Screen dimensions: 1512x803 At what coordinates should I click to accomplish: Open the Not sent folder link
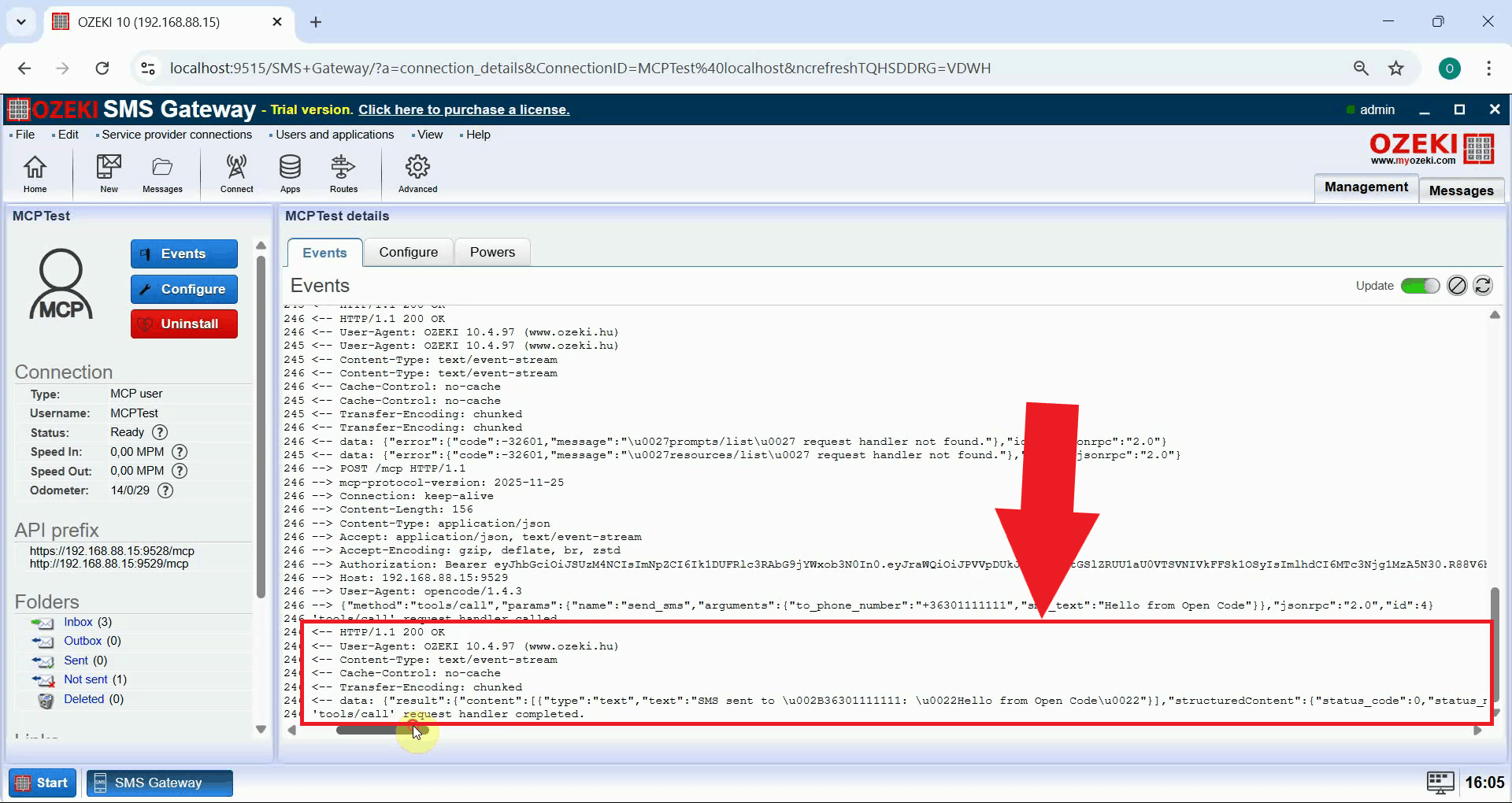pos(85,679)
